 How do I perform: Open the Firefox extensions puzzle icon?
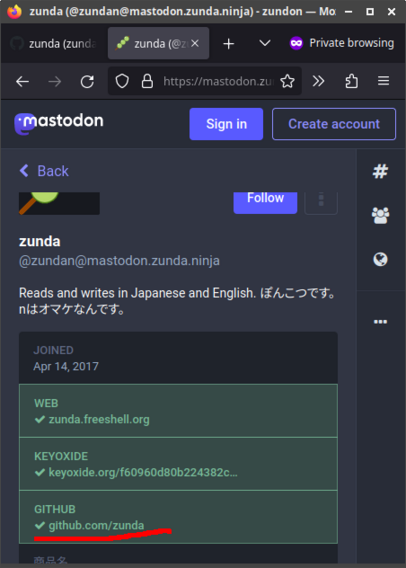click(x=351, y=81)
